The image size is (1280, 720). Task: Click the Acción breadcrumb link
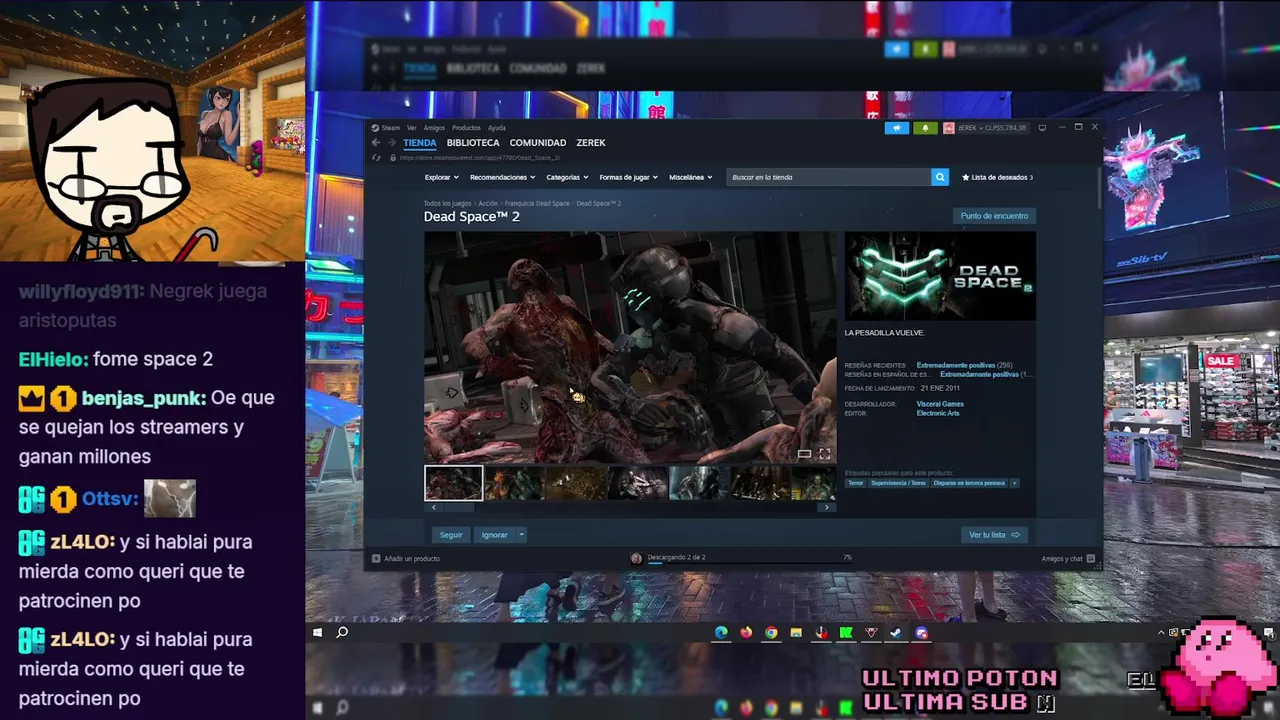pos(488,203)
